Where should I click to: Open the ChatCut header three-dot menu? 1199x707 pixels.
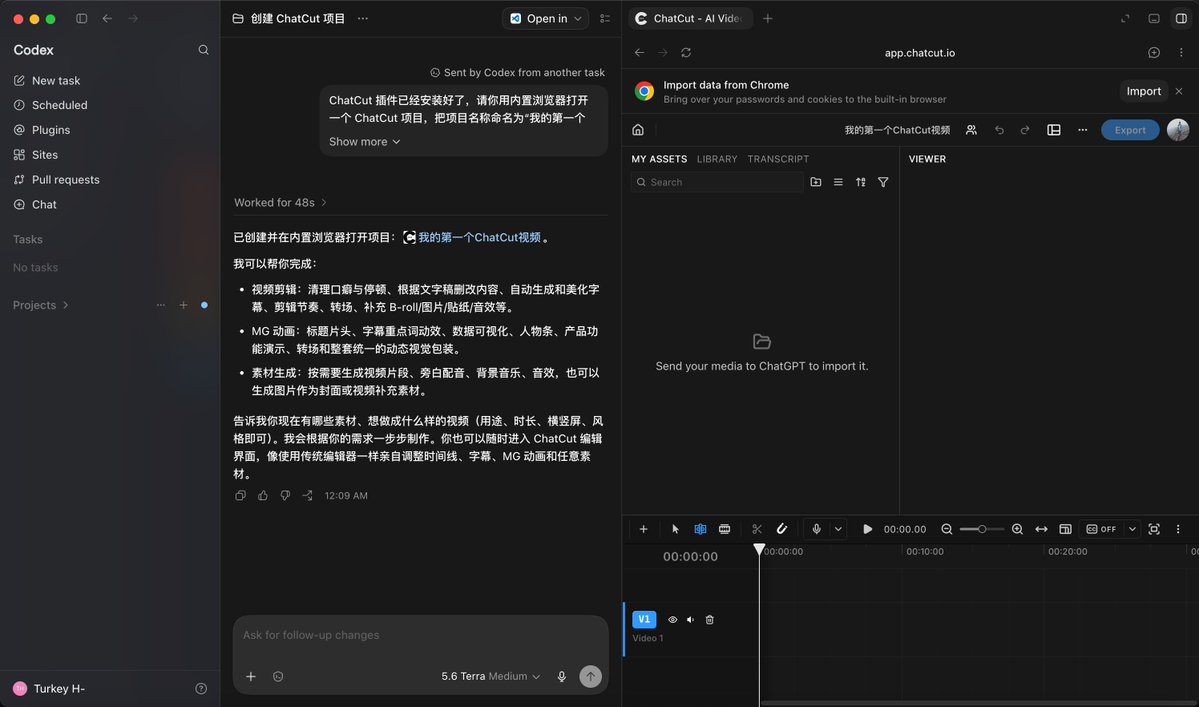point(1082,130)
